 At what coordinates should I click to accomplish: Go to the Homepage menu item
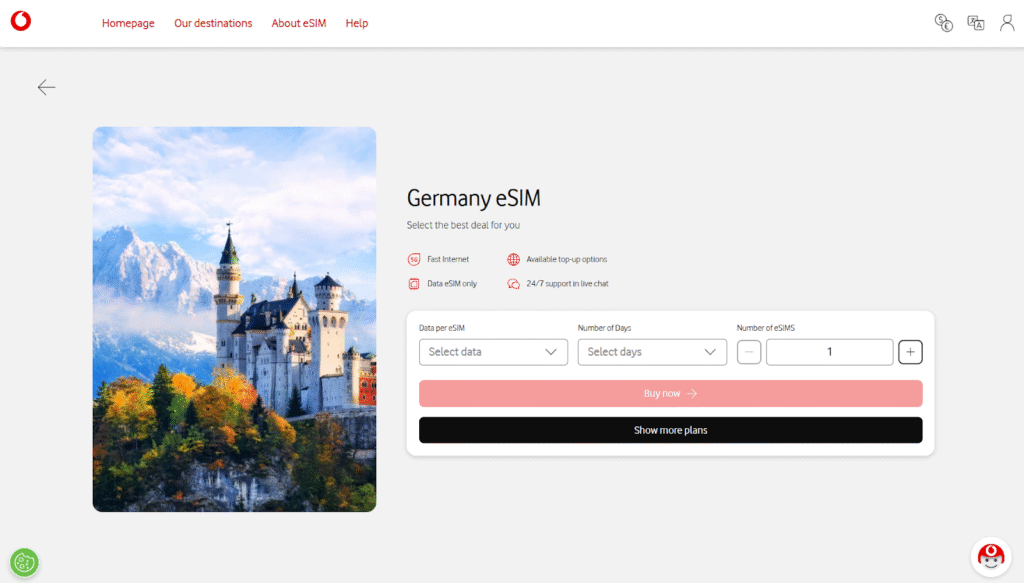click(x=128, y=23)
